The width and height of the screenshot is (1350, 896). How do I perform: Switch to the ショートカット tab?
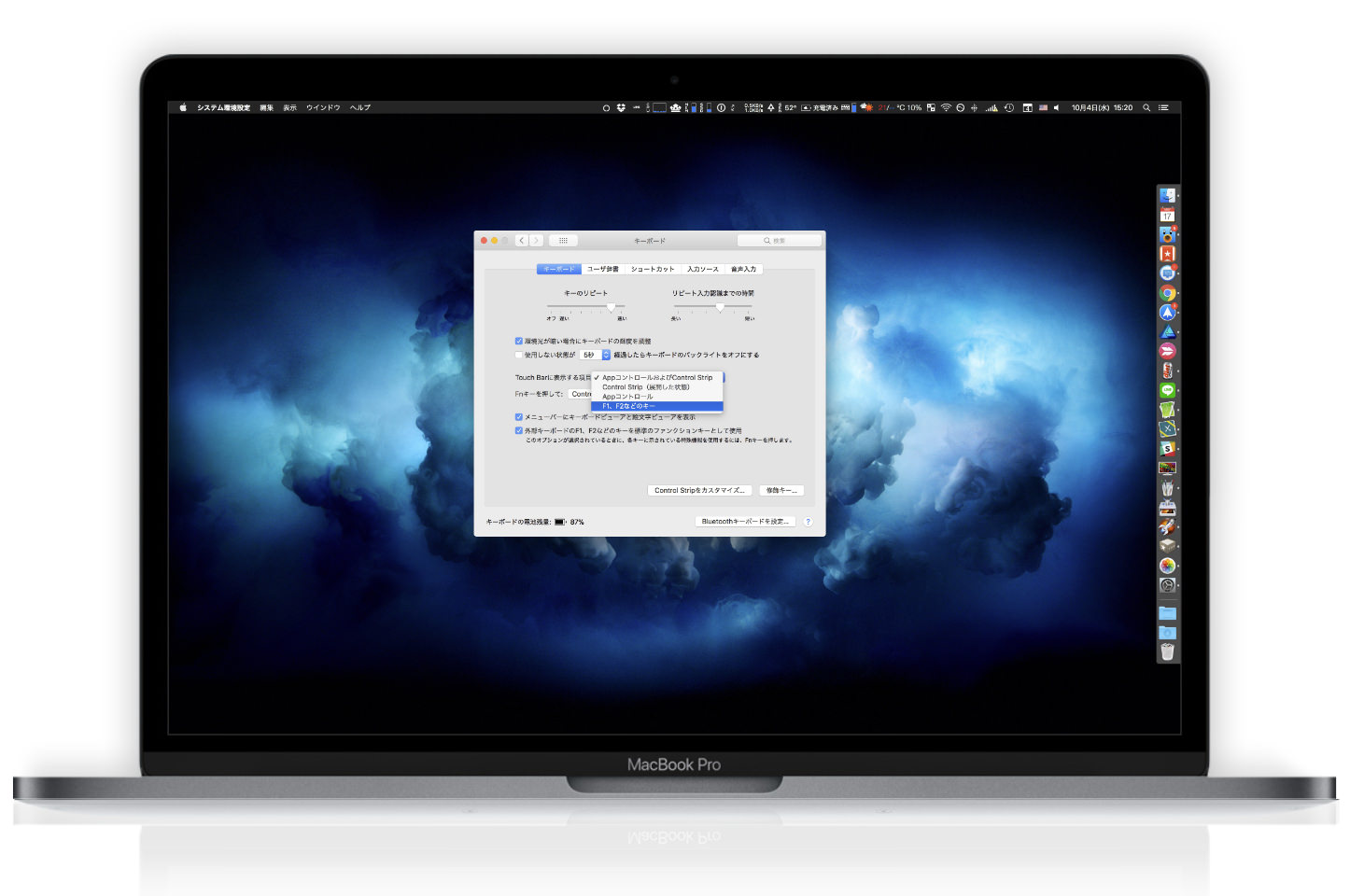pos(653,269)
